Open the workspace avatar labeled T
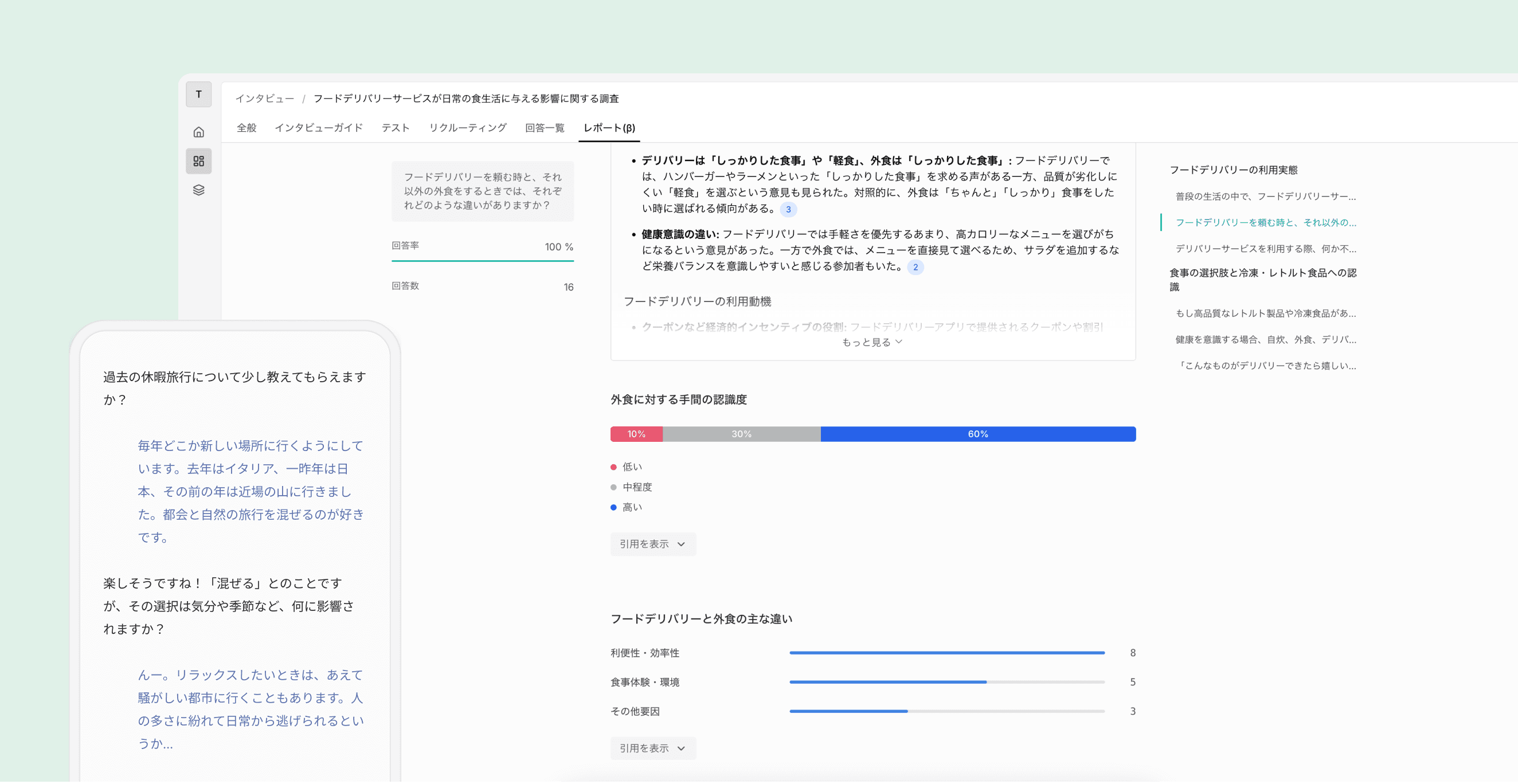The width and height of the screenshot is (1518, 784). click(x=198, y=94)
